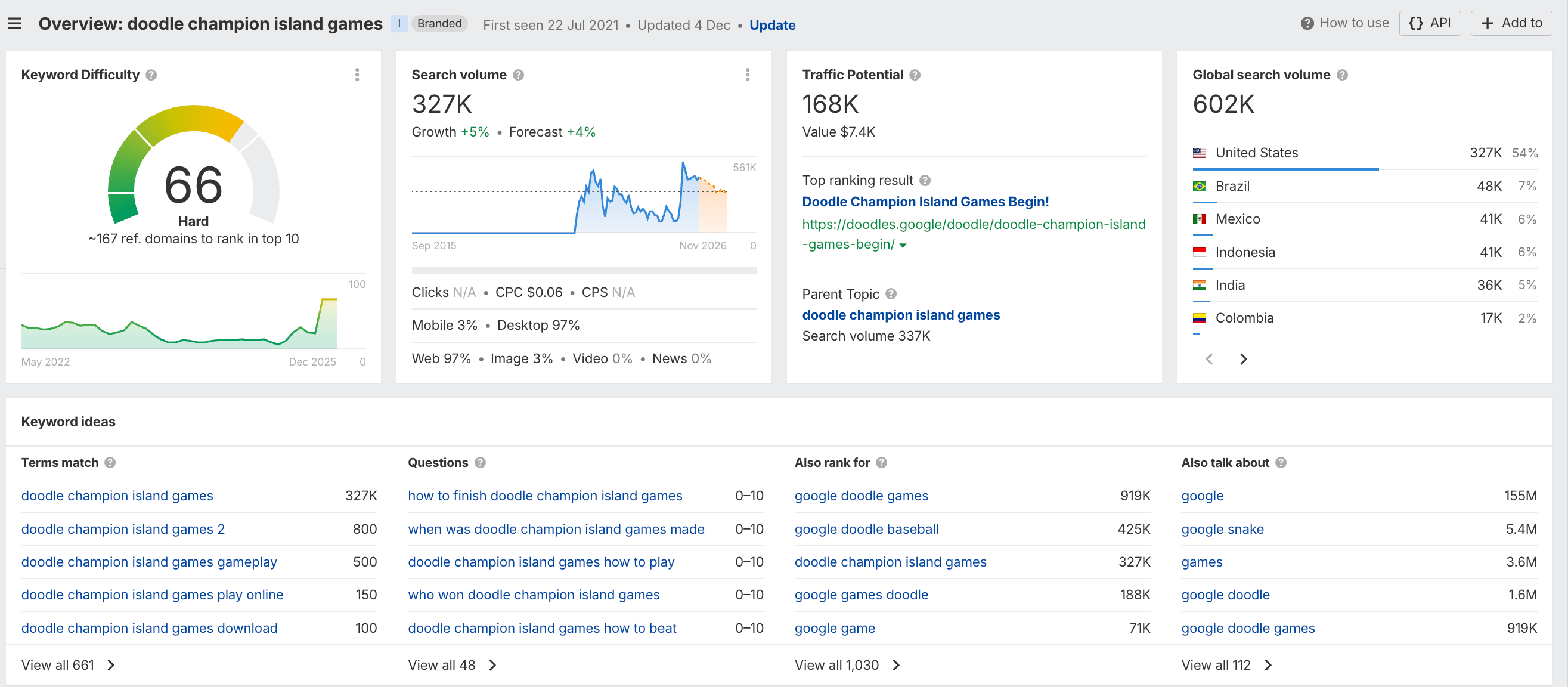Click the search volume trend chart
This screenshot has width=1568, height=687.
(584, 197)
